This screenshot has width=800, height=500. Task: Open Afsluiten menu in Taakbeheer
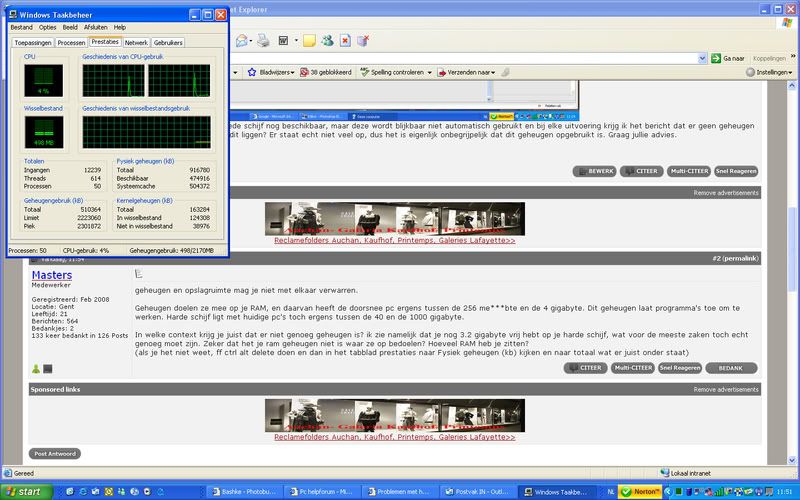(95, 27)
